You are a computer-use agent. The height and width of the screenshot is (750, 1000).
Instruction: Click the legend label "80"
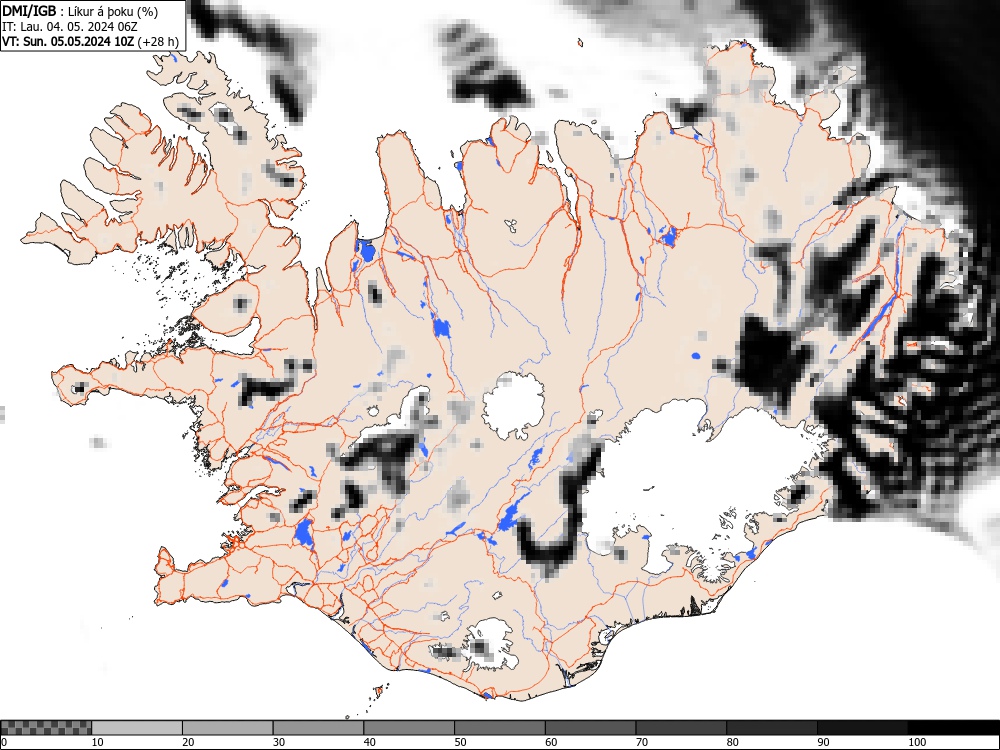click(732, 742)
